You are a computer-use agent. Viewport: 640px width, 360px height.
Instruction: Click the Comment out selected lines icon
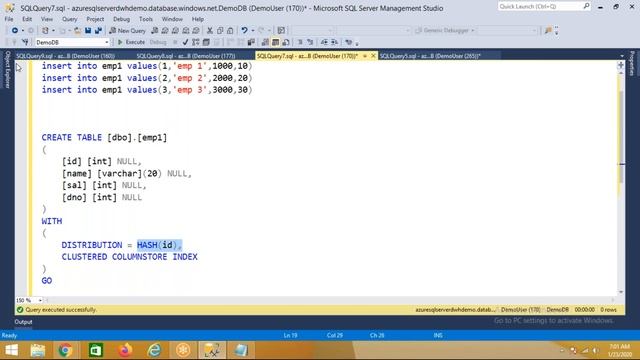300,42
